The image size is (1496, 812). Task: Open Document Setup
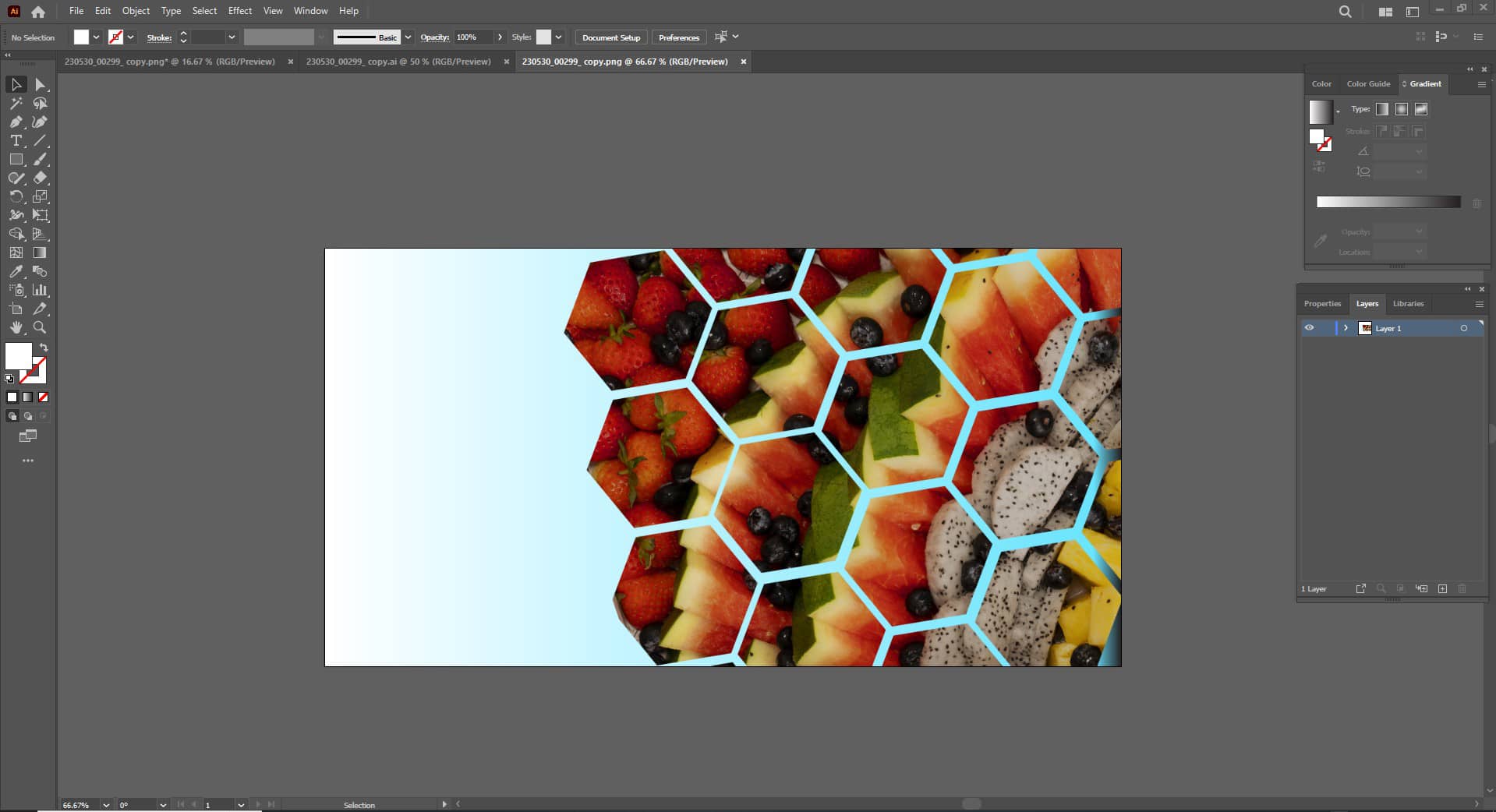point(610,37)
